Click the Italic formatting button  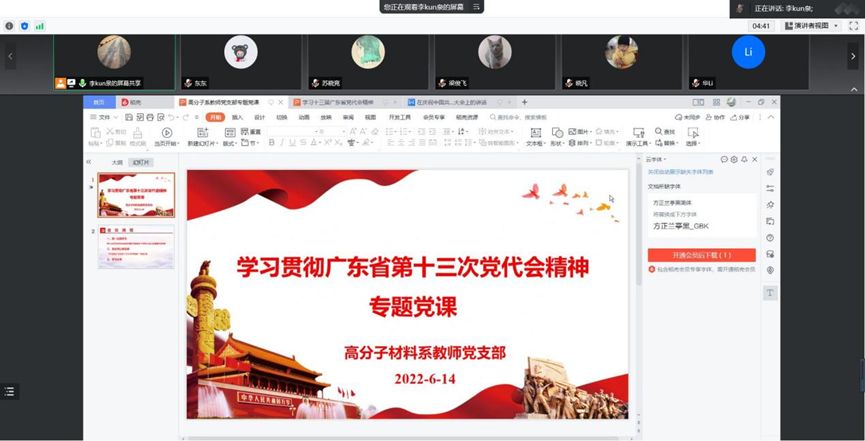(283, 143)
